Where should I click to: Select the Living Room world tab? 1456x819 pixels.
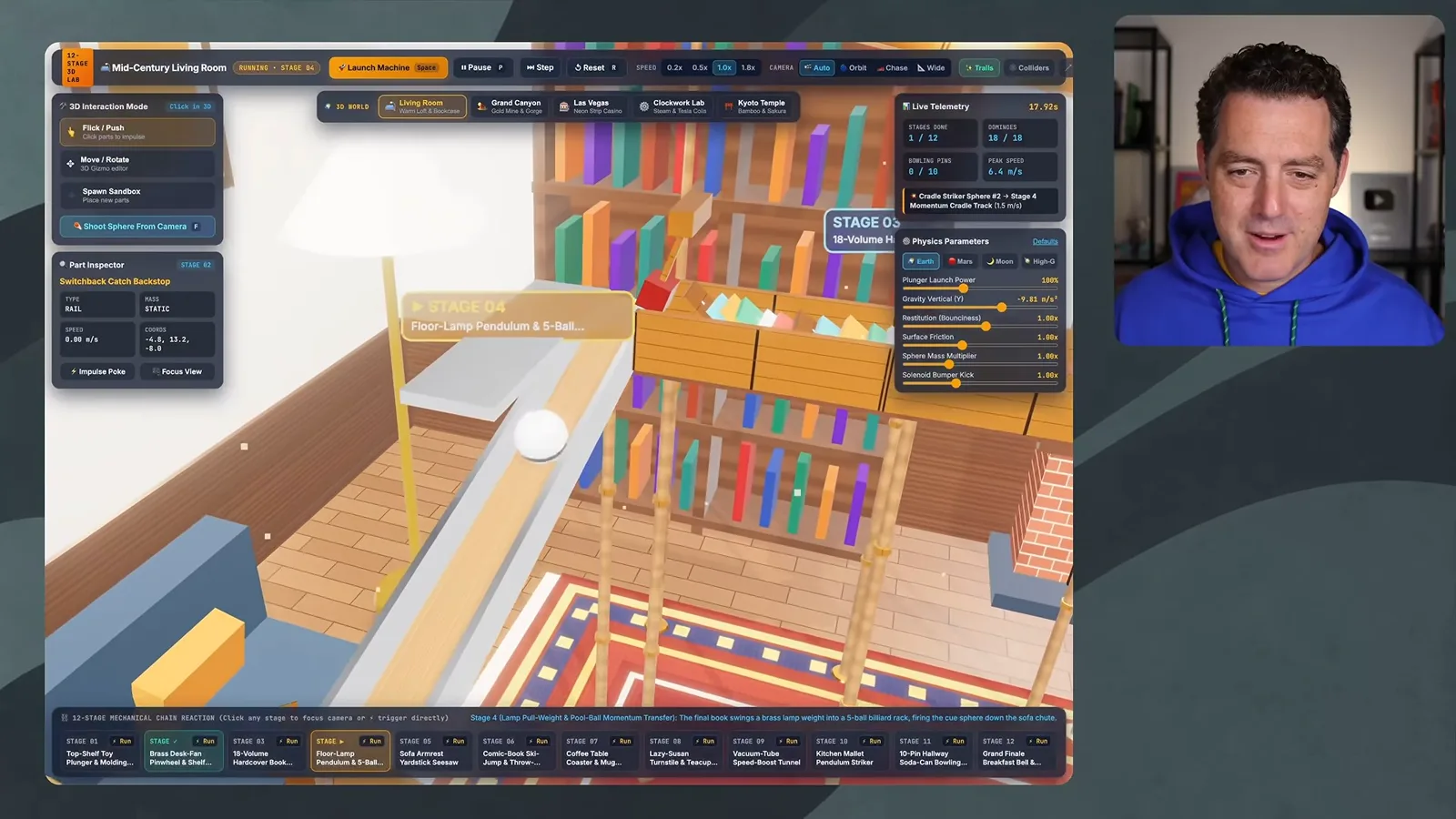[x=422, y=106]
